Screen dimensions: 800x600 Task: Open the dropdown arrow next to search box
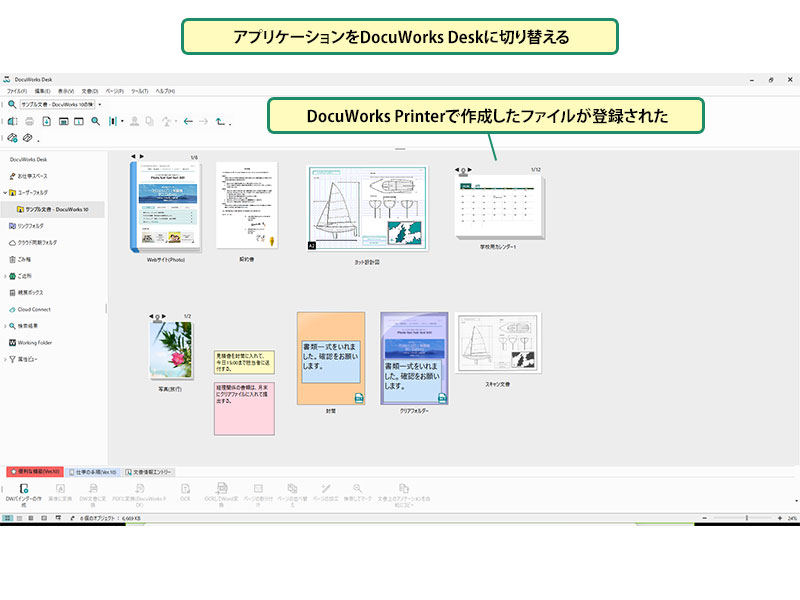click(x=100, y=105)
